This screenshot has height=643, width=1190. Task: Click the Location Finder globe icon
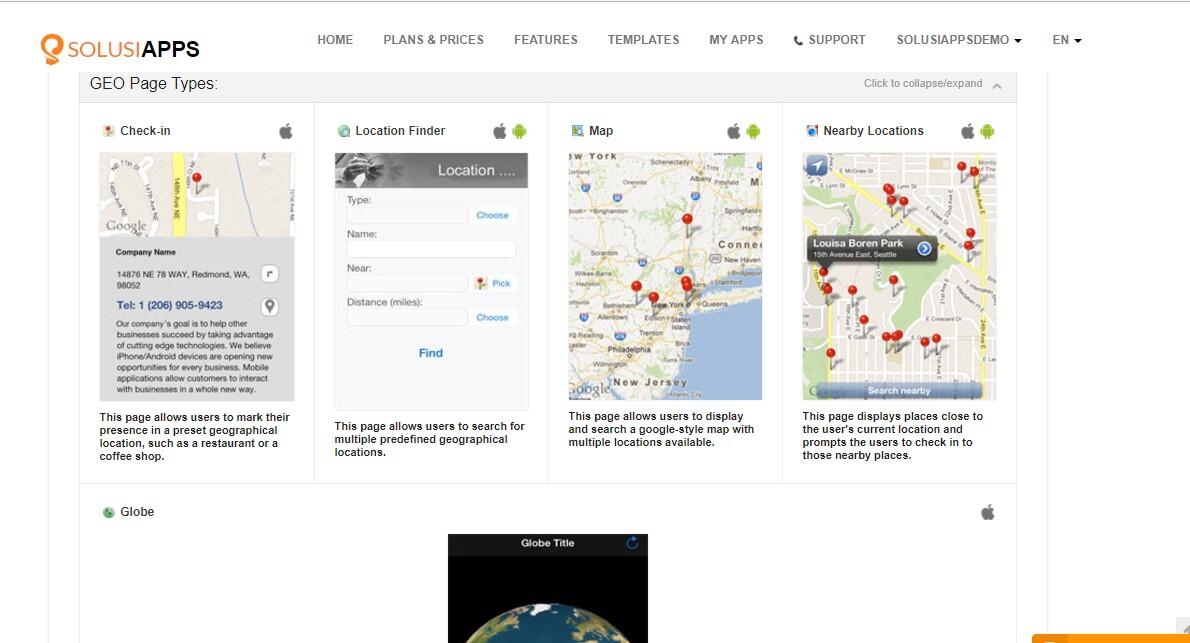[x=344, y=131]
